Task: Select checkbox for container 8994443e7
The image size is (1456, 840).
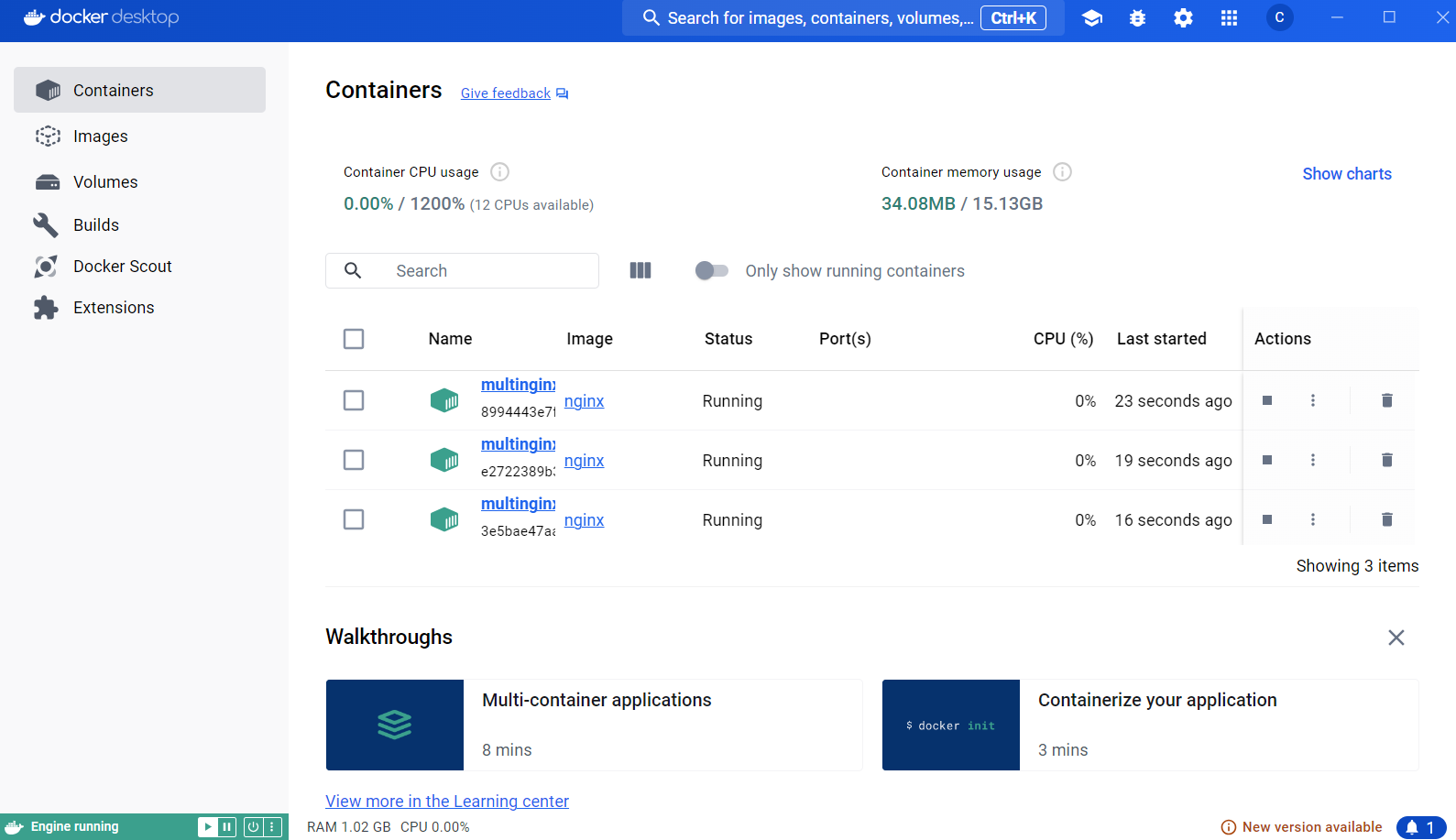Action: click(x=354, y=400)
